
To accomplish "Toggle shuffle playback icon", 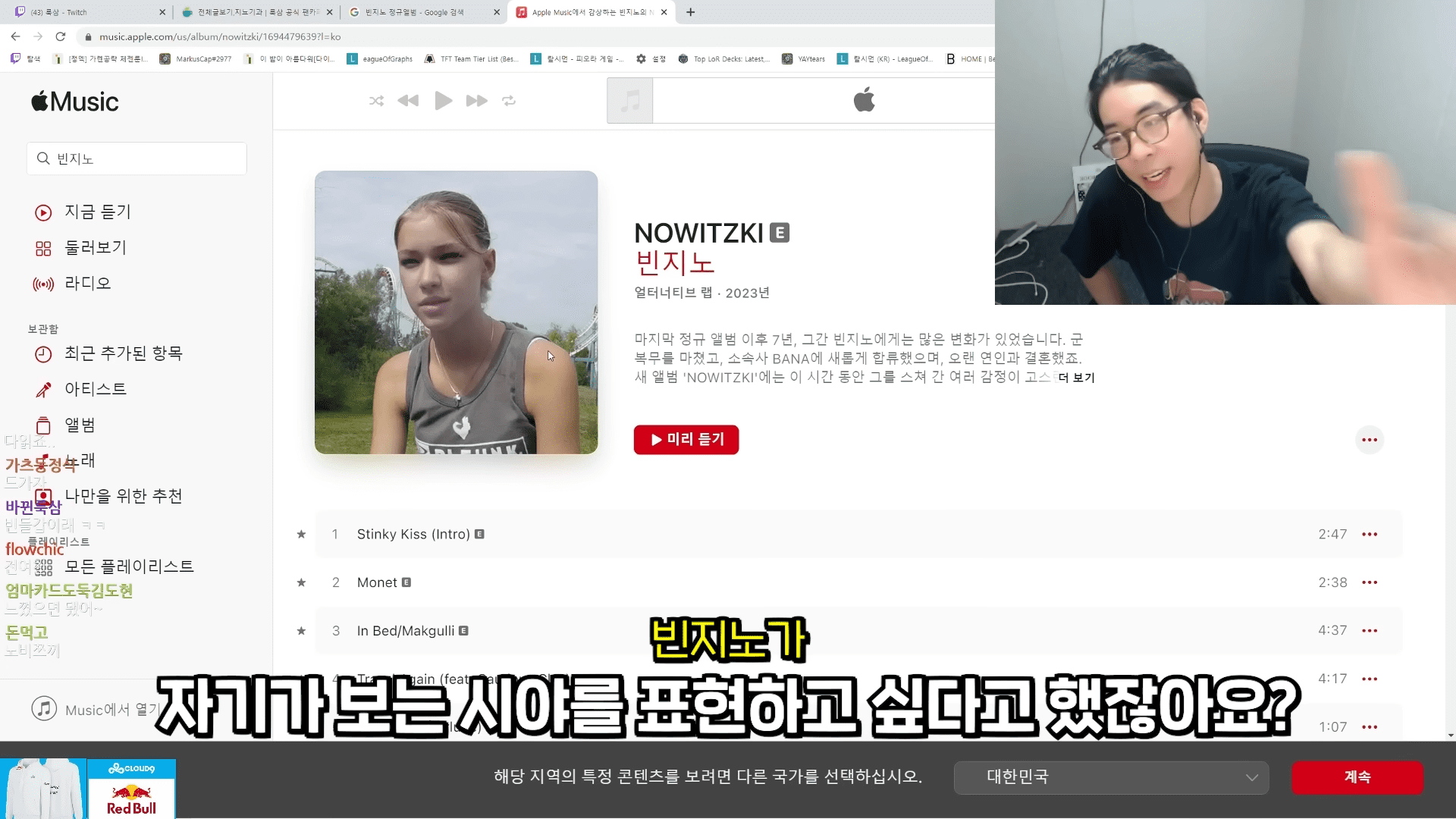I will tap(376, 101).
